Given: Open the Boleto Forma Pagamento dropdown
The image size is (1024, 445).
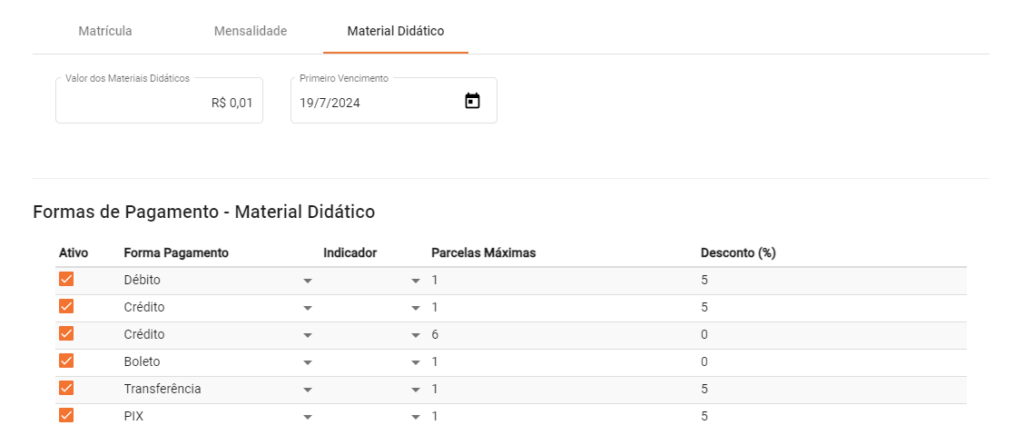Looking at the screenshot, I should pyautogui.click(x=308, y=362).
